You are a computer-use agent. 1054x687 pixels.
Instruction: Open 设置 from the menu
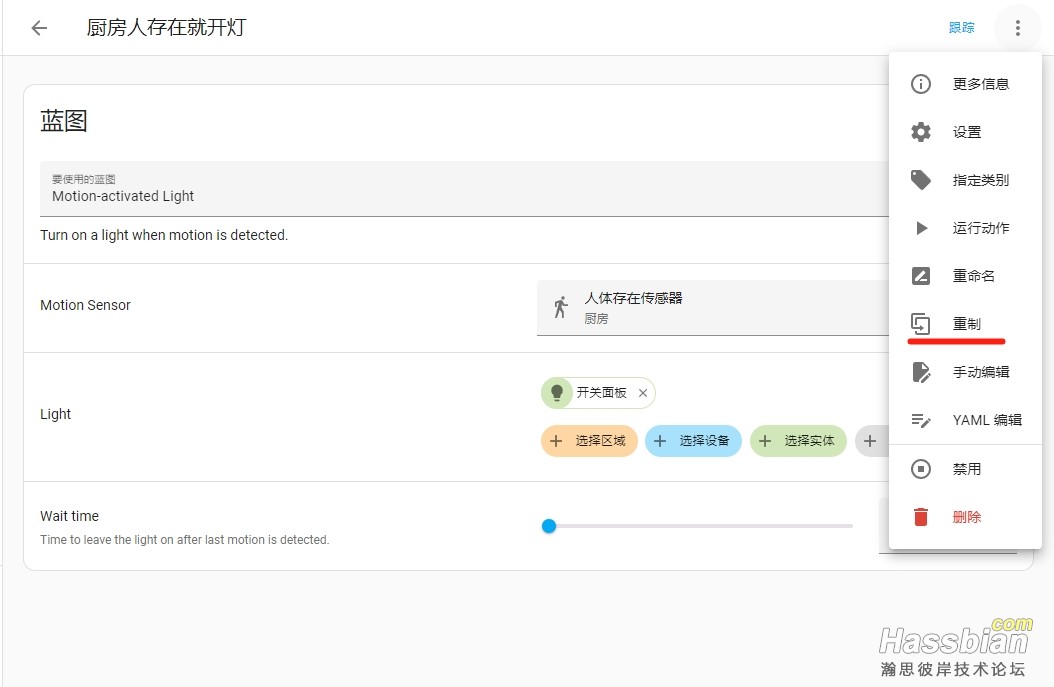pos(965,132)
